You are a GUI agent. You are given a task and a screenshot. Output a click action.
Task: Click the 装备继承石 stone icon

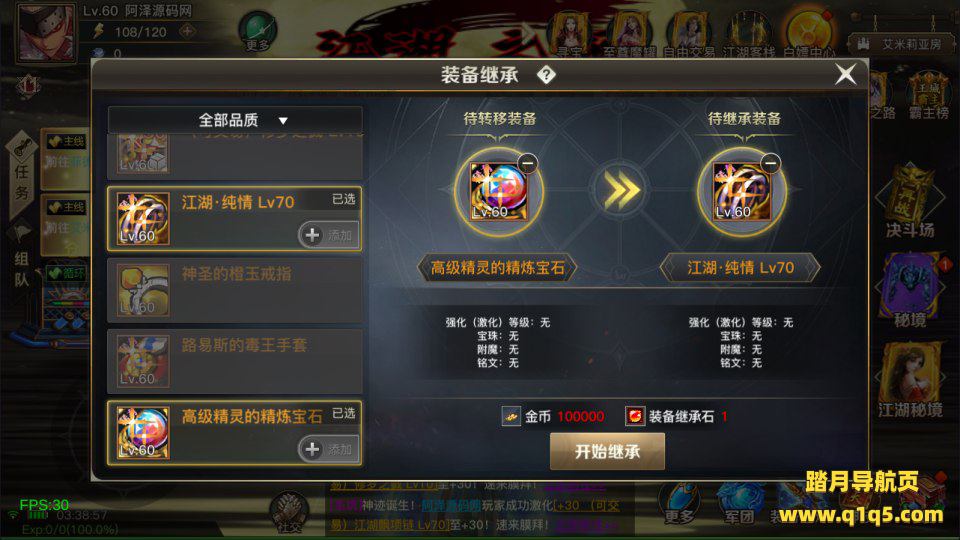click(635, 416)
